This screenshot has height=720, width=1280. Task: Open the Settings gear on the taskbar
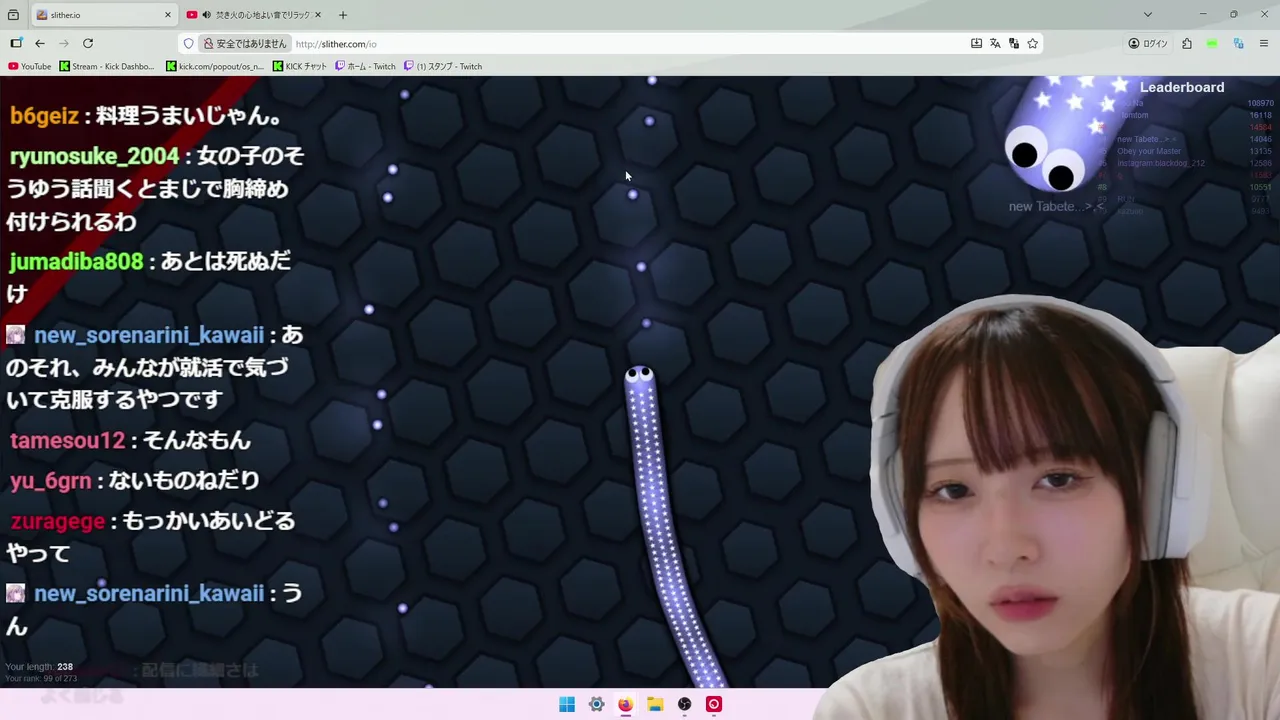pos(596,704)
